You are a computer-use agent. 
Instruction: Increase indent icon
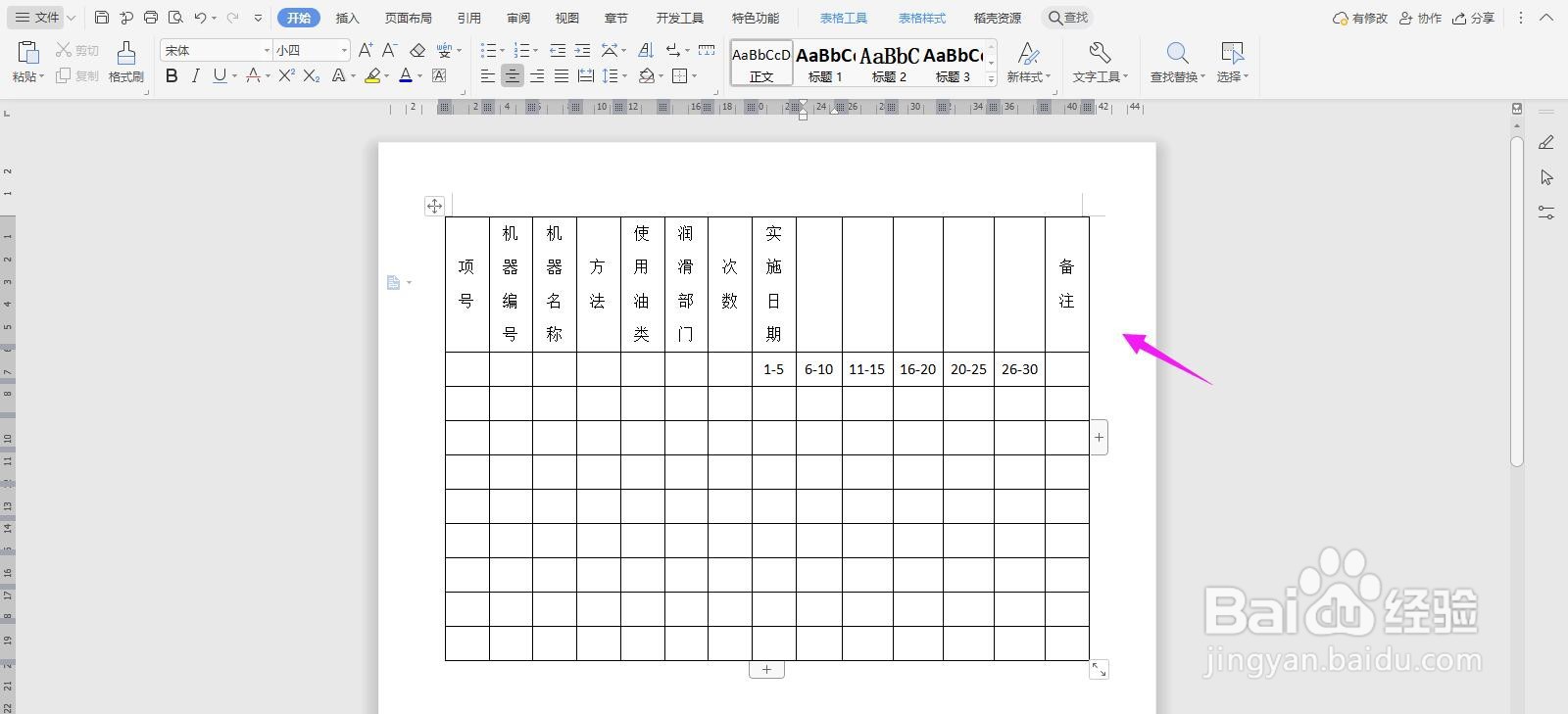(582, 50)
